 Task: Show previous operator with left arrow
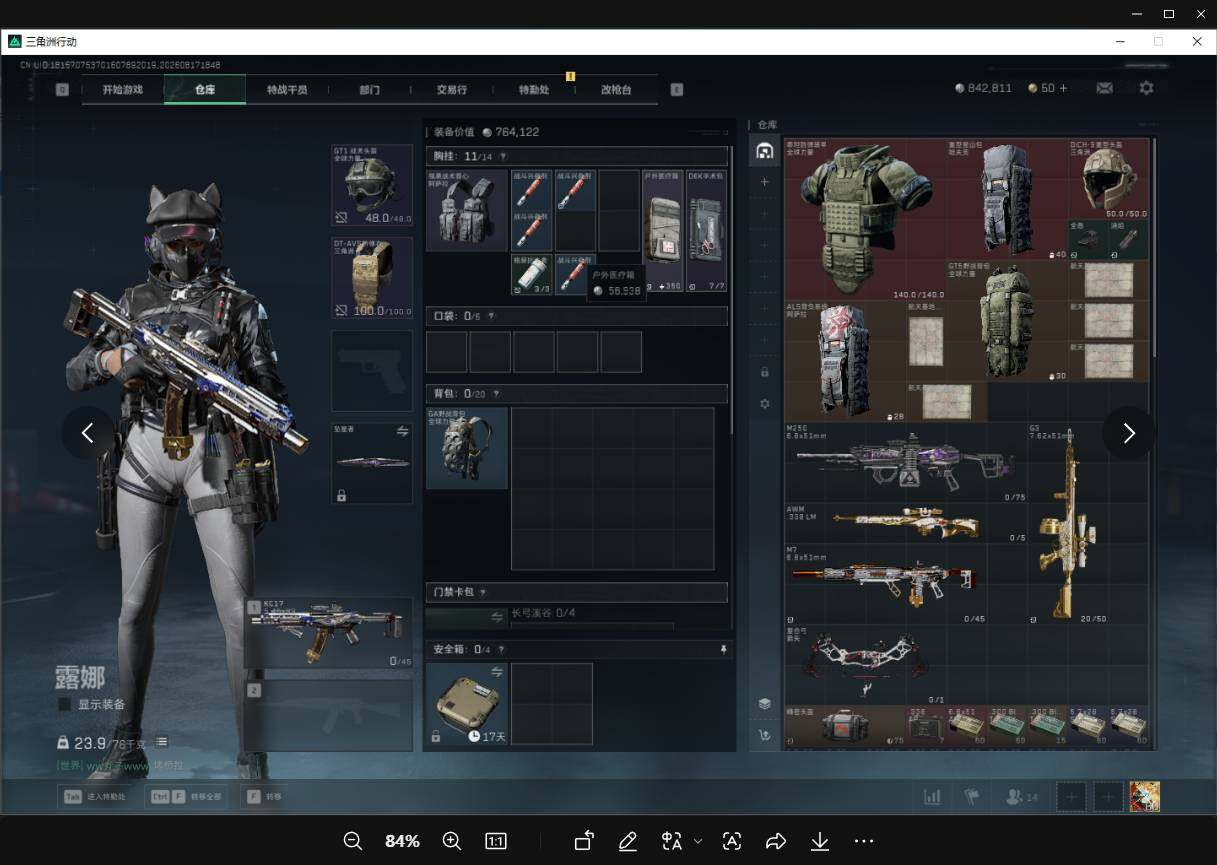pyautogui.click(x=88, y=432)
